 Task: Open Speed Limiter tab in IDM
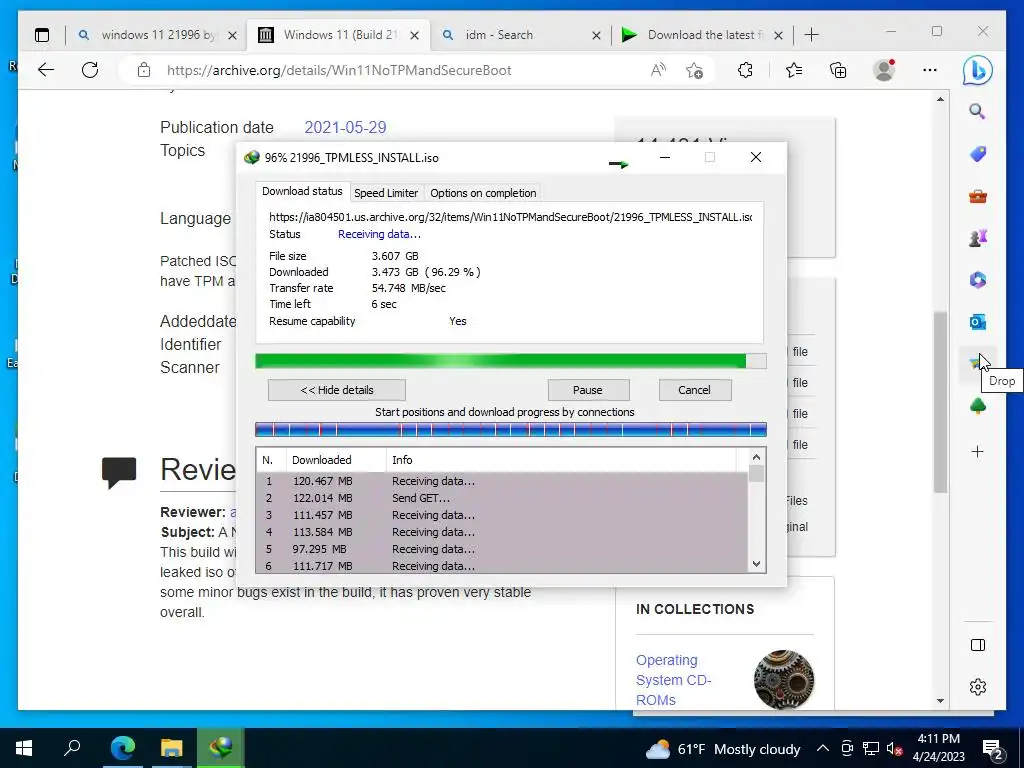(386, 193)
